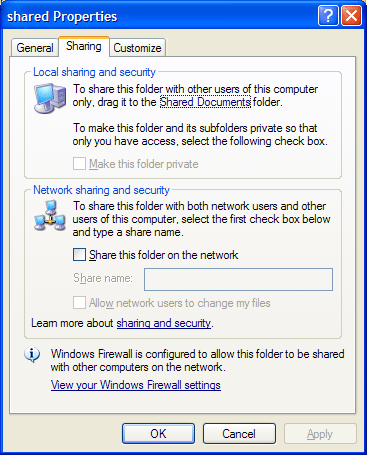Click the computer icon in Local sharing section
The image size is (367, 455).
coord(50,98)
